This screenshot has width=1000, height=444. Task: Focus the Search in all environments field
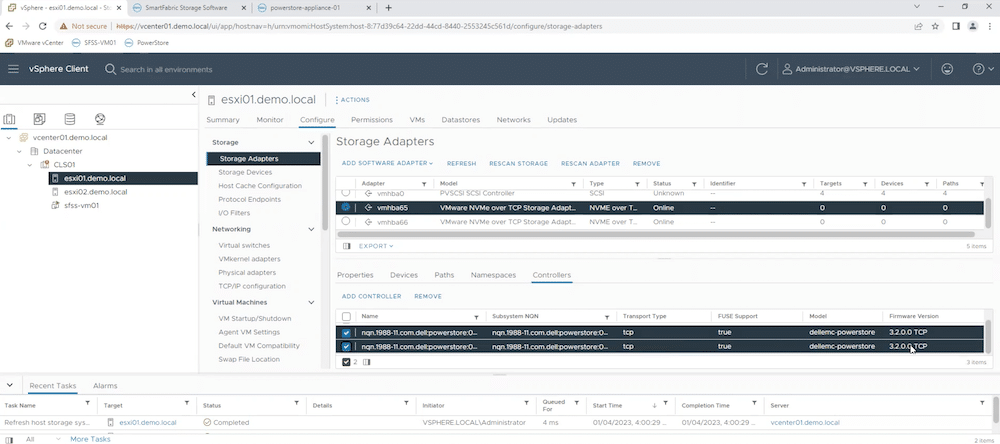[x=166, y=69]
